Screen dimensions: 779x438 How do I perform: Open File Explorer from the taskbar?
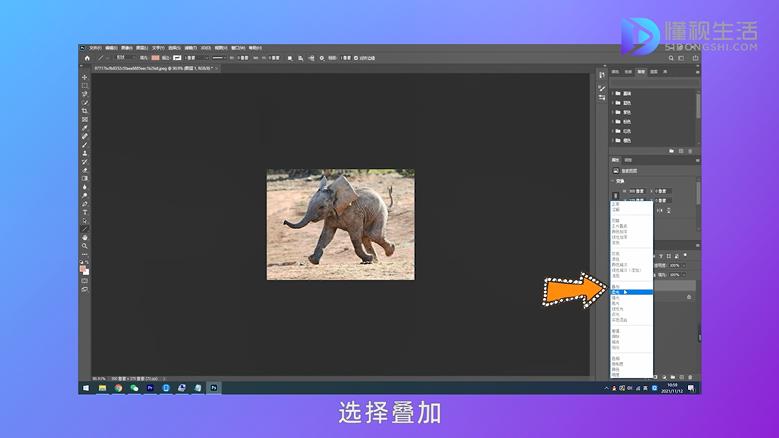(102, 388)
